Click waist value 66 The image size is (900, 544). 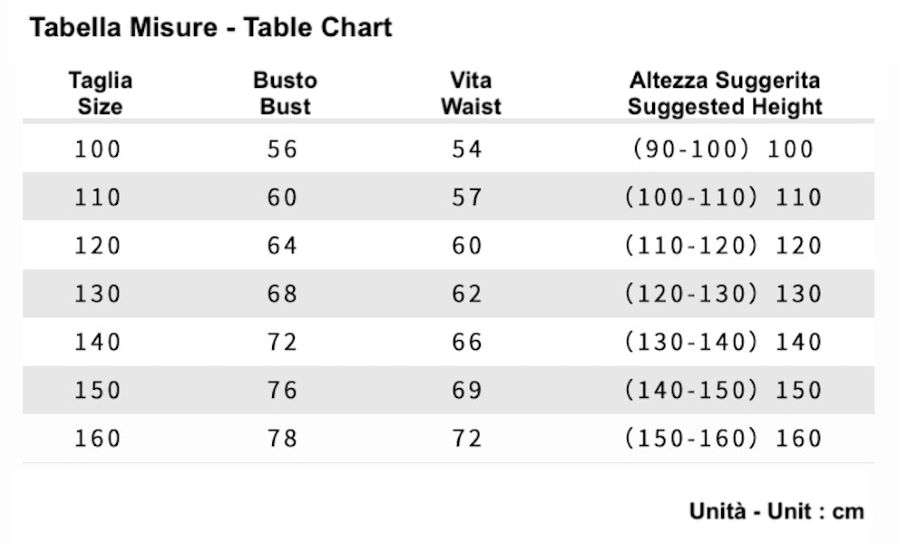pyautogui.click(x=467, y=342)
